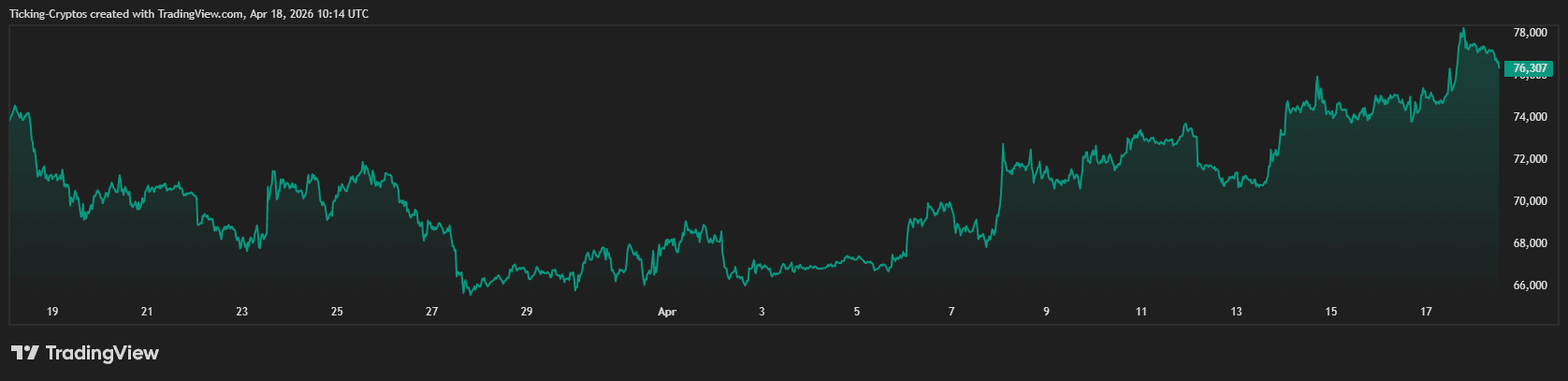The width and height of the screenshot is (1568, 381).
Task: Click the 72,000 price axis label
Action: pyautogui.click(x=1530, y=159)
